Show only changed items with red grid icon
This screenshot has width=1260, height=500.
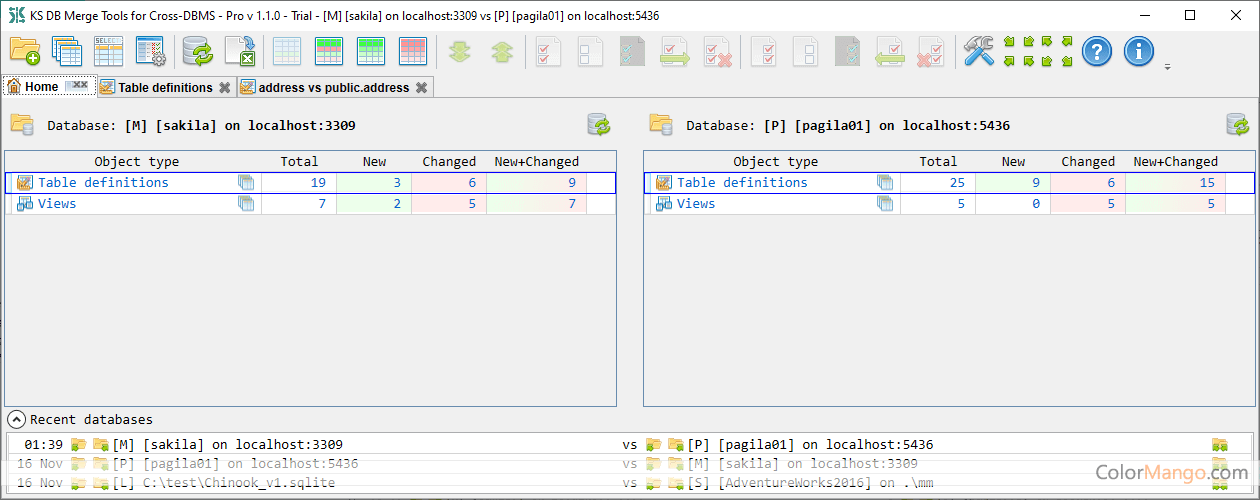tap(413, 51)
